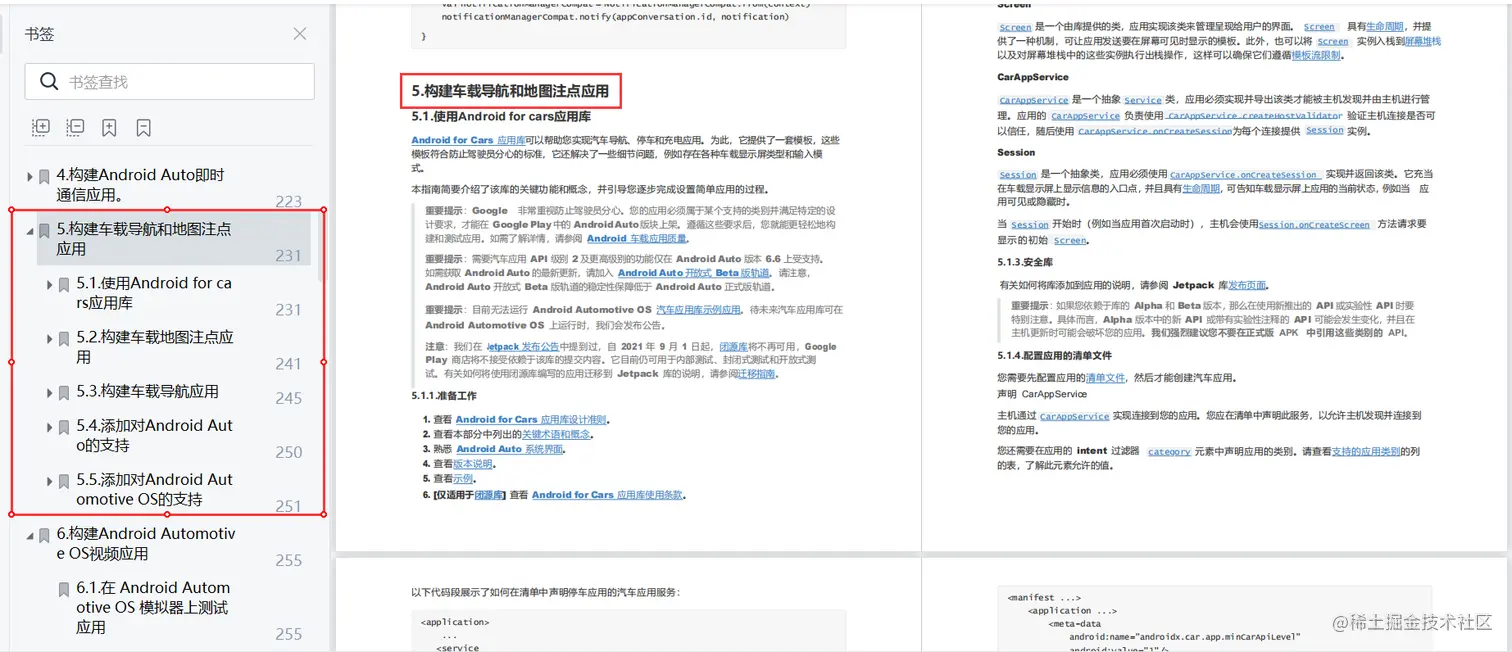Open the Session link under the Session heading

click(x=1017, y=174)
